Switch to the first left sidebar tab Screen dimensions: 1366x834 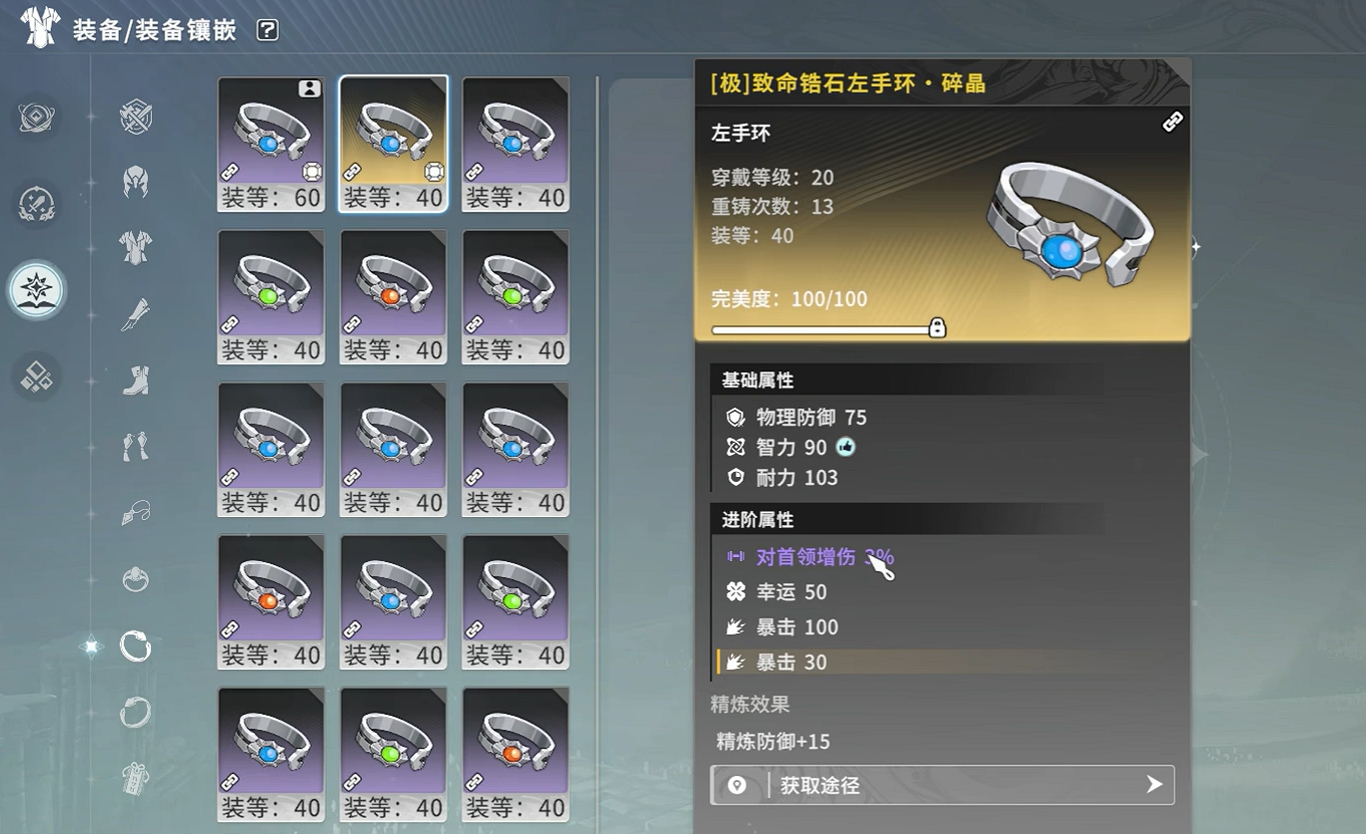click(37, 117)
